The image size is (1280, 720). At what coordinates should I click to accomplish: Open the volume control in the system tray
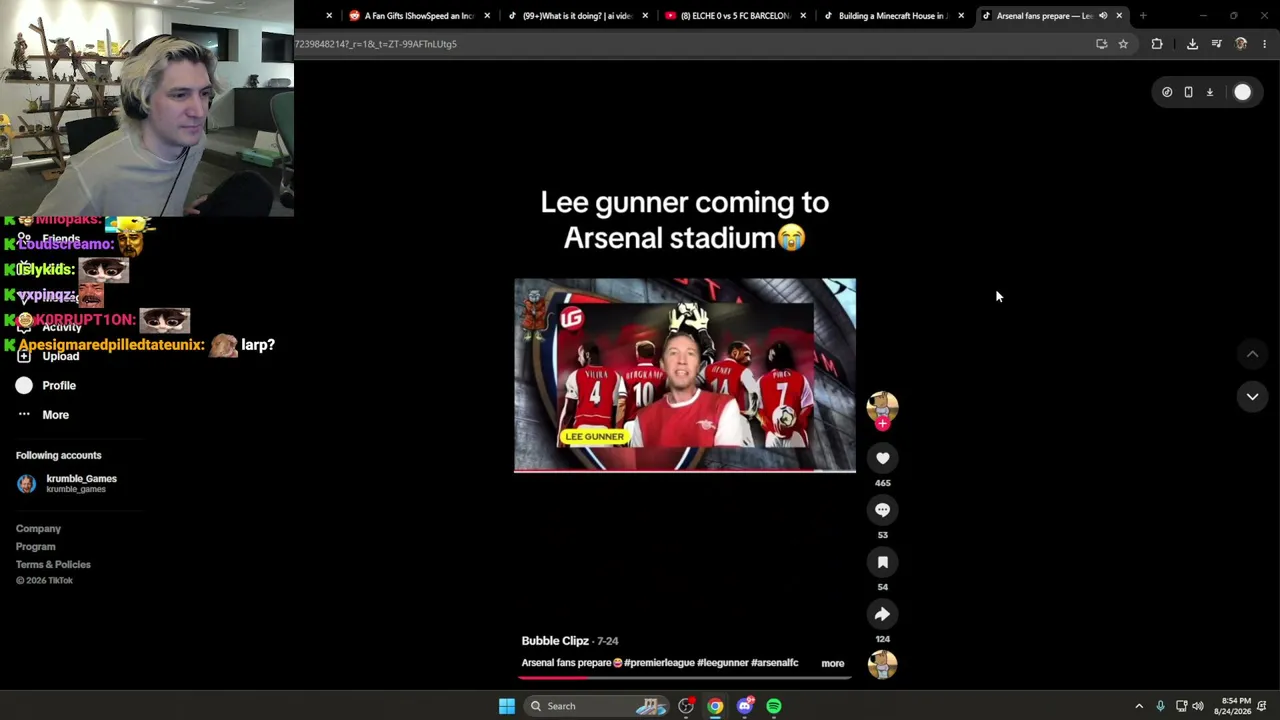click(x=1198, y=706)
